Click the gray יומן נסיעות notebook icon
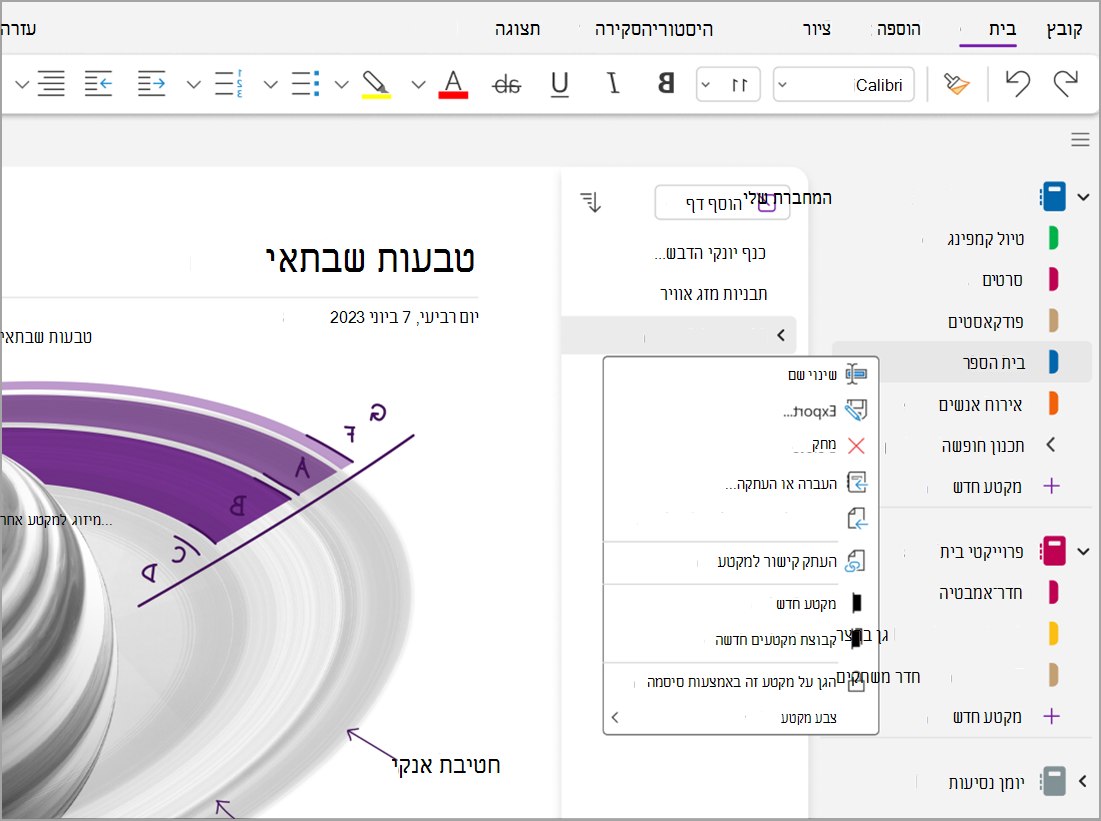This screenshot has width=1101, height=821. 1053,781
